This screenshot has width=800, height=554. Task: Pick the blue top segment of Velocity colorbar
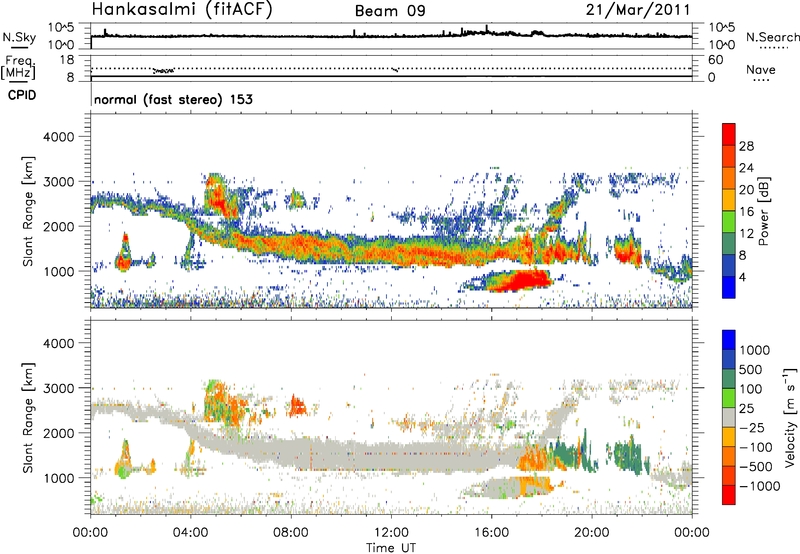pyautogui.click(x=729, y=340)
